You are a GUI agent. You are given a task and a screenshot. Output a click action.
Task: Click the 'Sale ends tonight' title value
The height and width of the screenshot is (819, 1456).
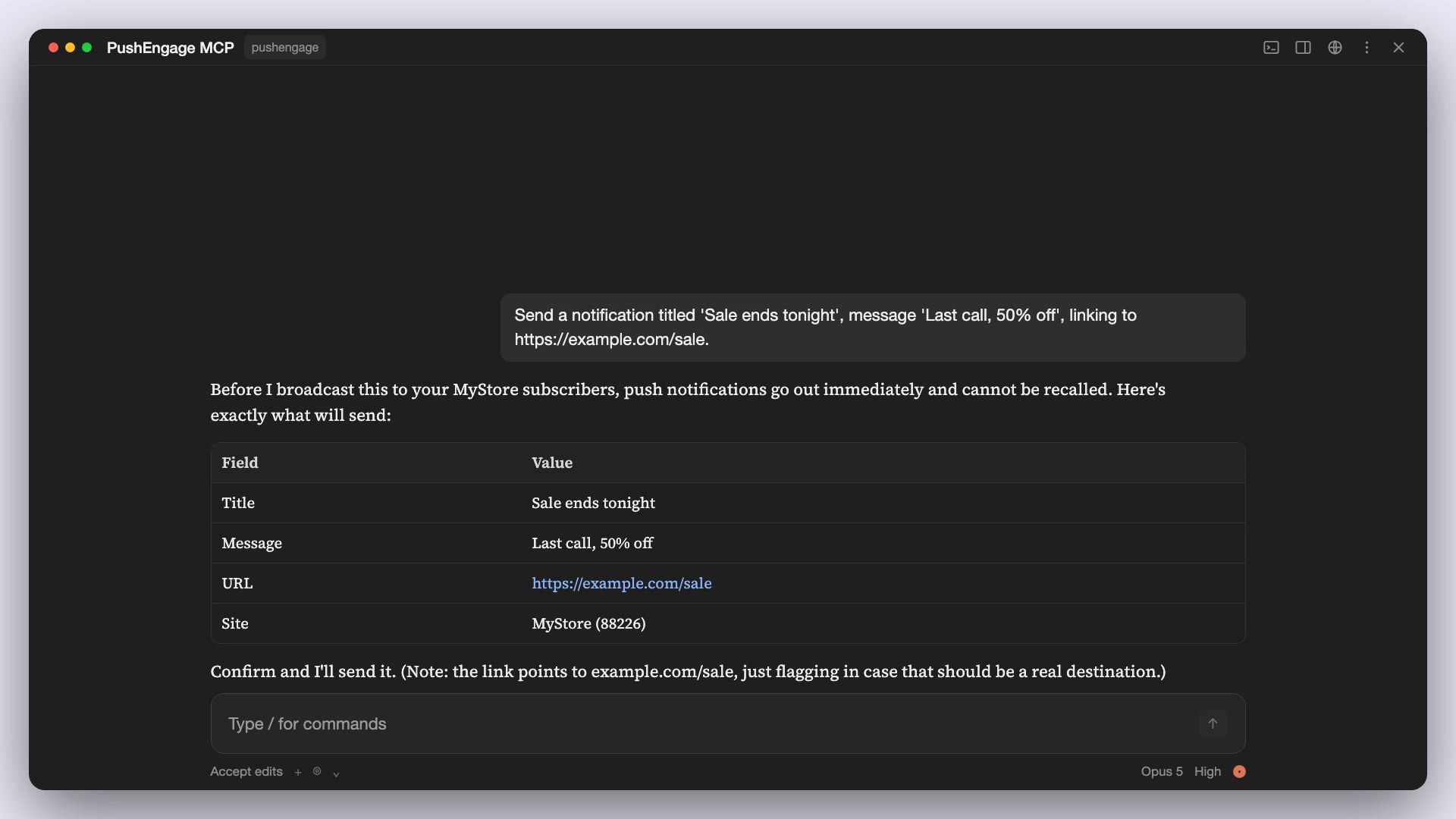point(593,503)
